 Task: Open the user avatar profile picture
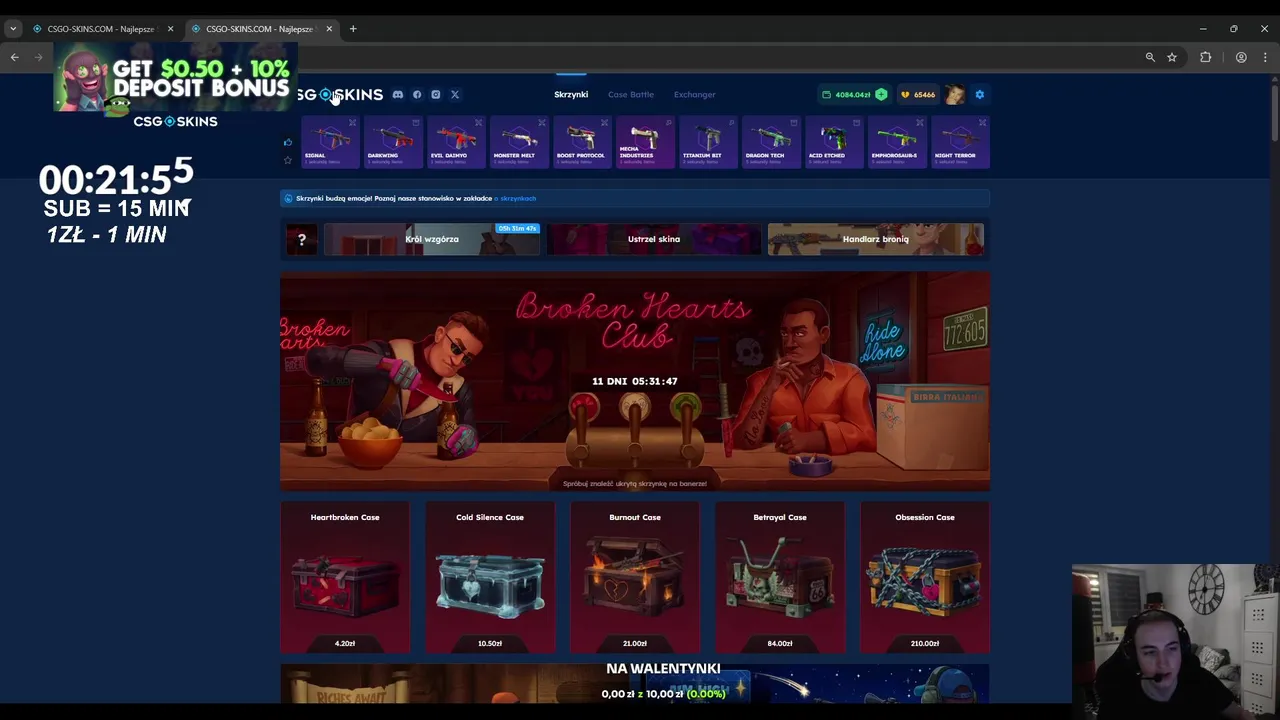(955, 95)
